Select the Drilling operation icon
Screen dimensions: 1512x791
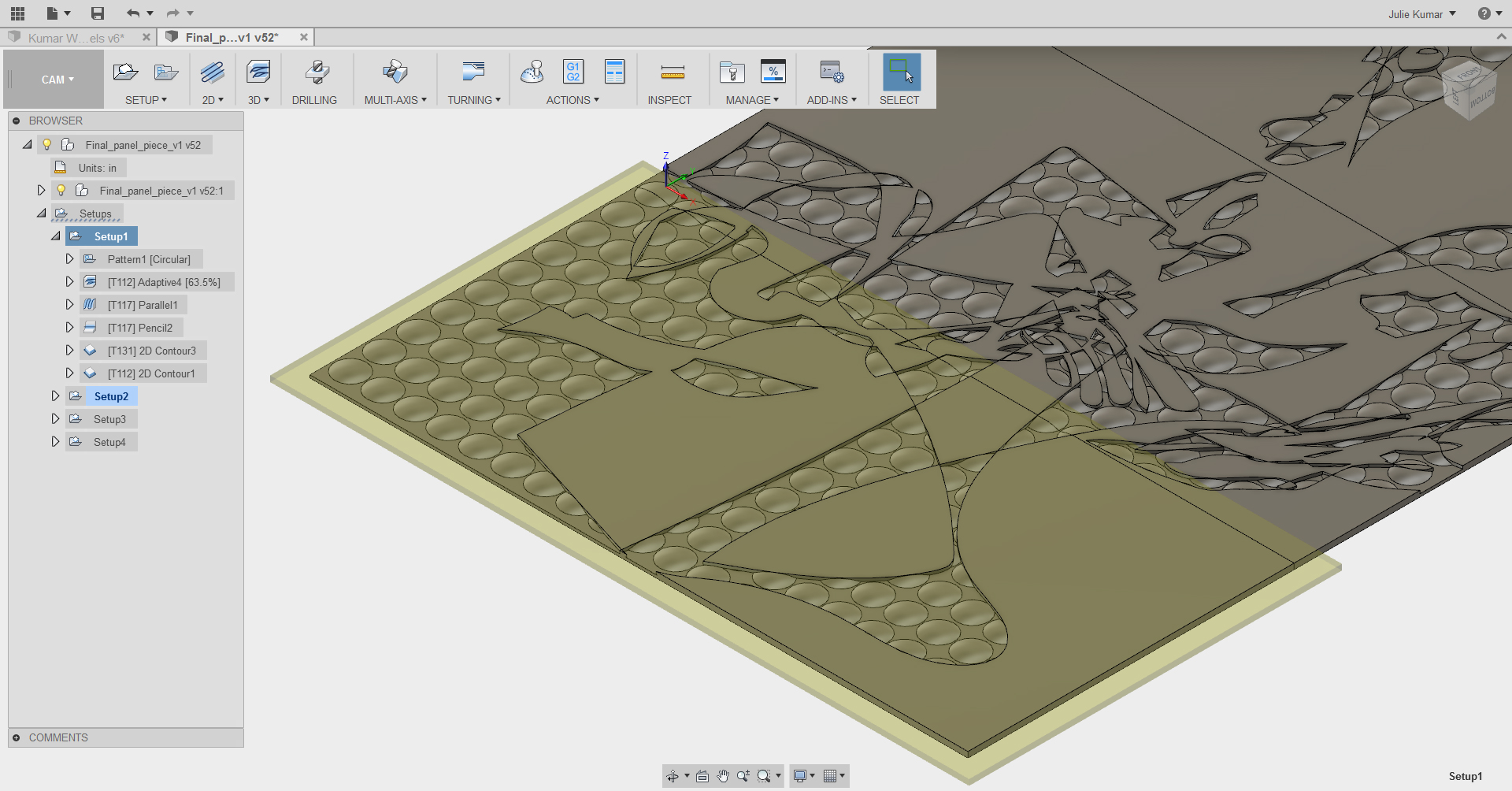click(317, 72)
